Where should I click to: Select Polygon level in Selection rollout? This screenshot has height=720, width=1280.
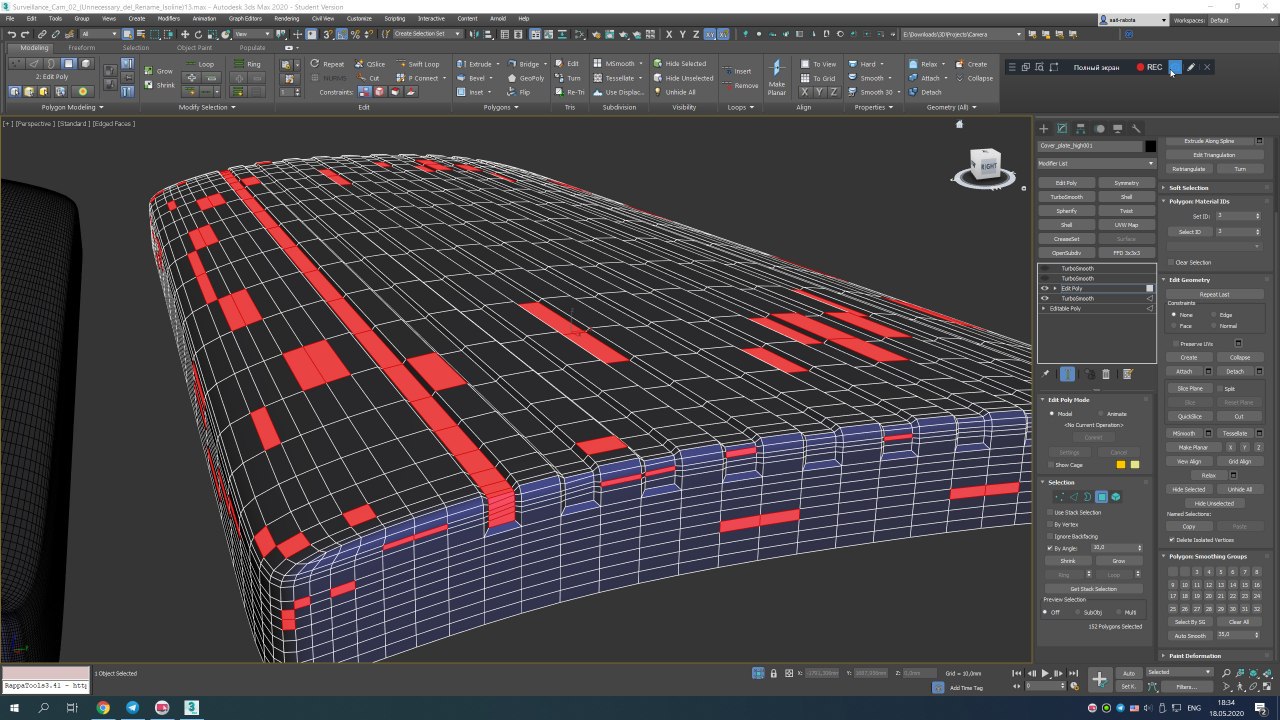pyautogui.click(x=1102, y=497)
